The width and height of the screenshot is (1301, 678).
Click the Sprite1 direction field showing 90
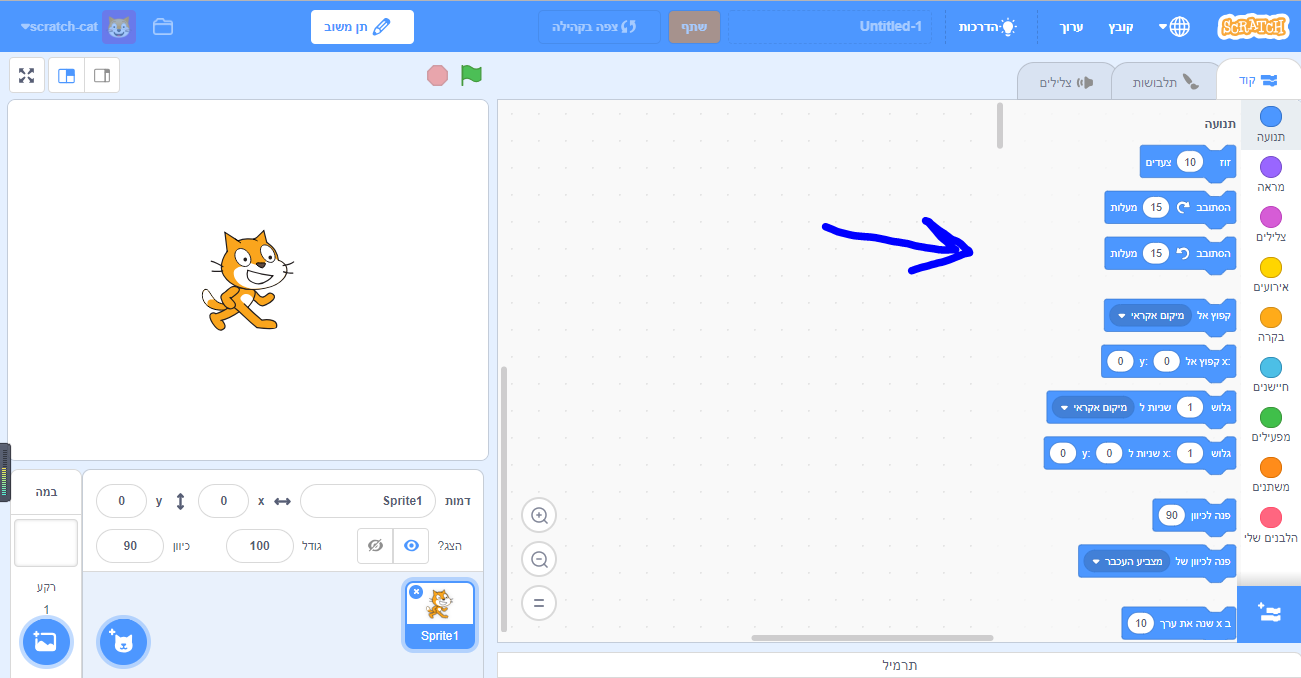click(129, 546)
